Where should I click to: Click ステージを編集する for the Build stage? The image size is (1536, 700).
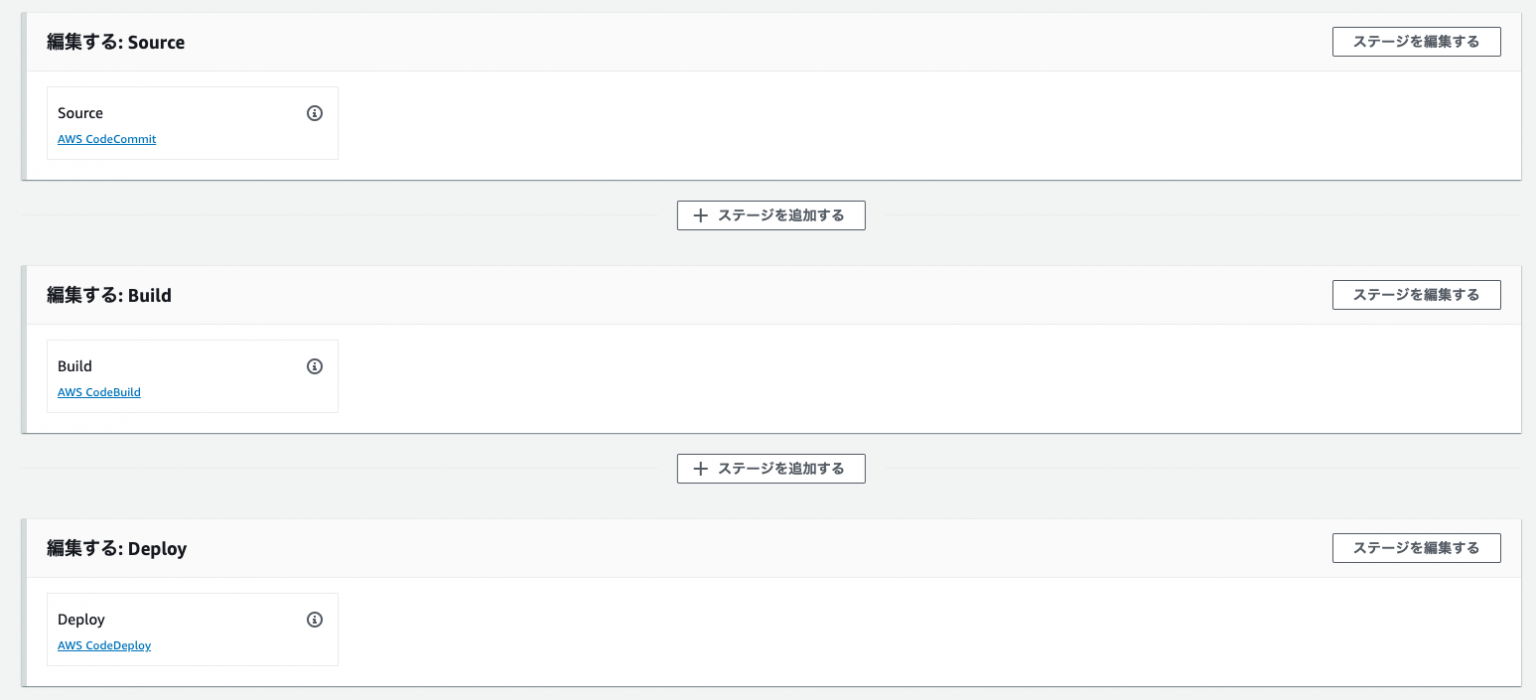pos(1416,294)
